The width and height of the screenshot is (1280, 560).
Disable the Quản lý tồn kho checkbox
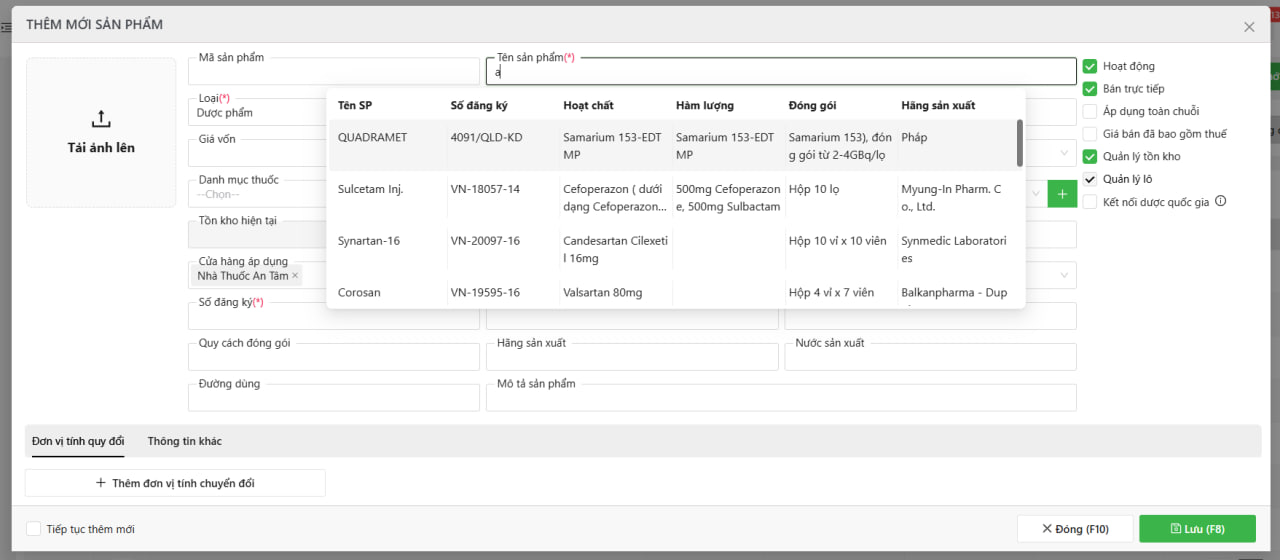(1090, 156)
